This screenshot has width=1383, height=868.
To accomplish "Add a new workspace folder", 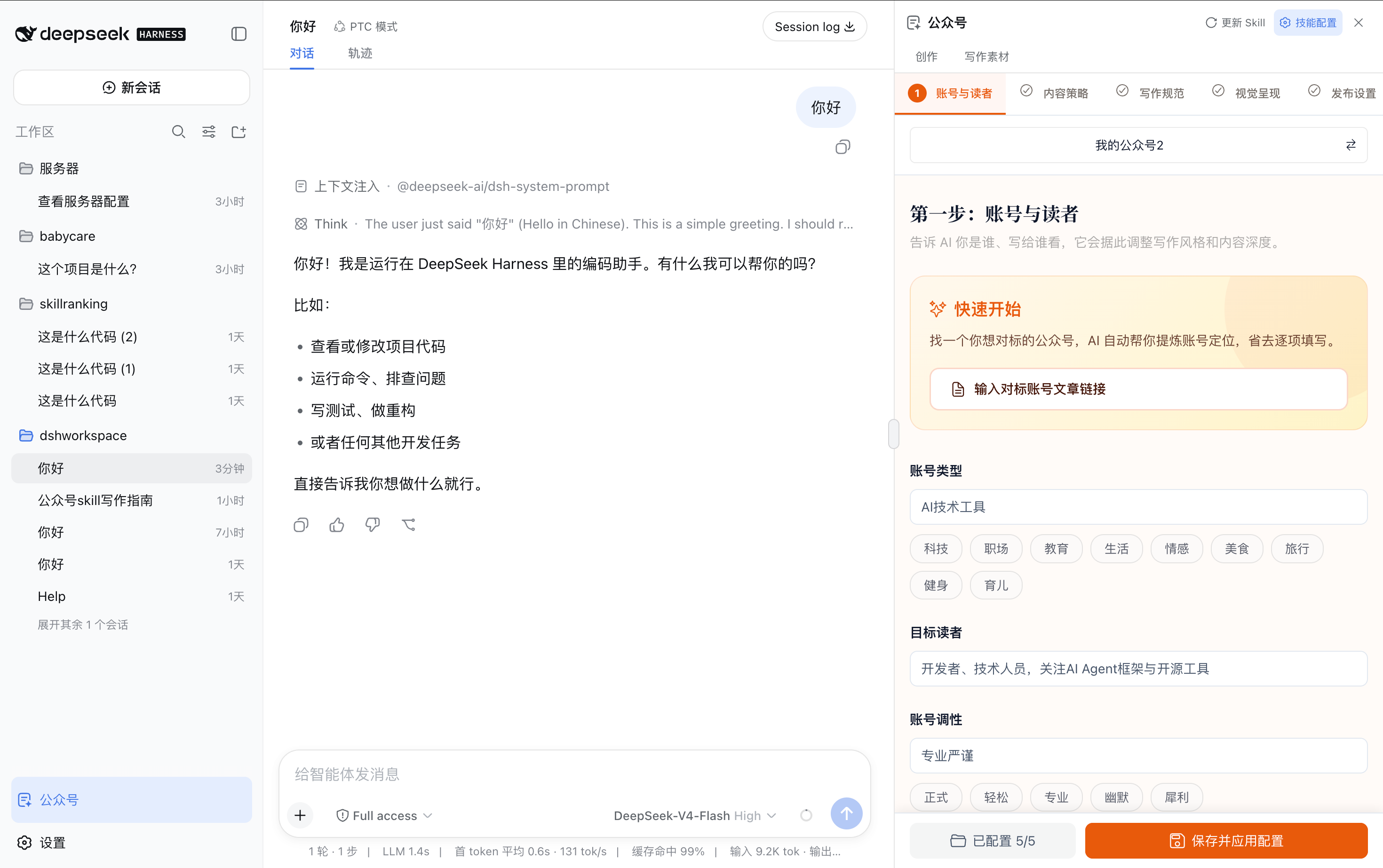I will coord(239,132).
